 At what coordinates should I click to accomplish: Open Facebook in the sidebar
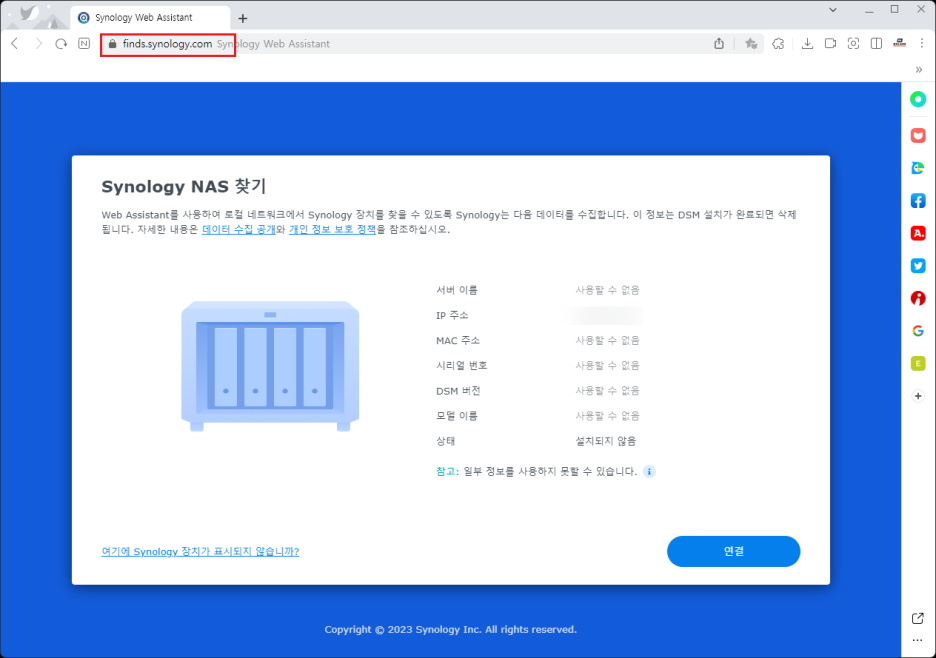point(918,201)
